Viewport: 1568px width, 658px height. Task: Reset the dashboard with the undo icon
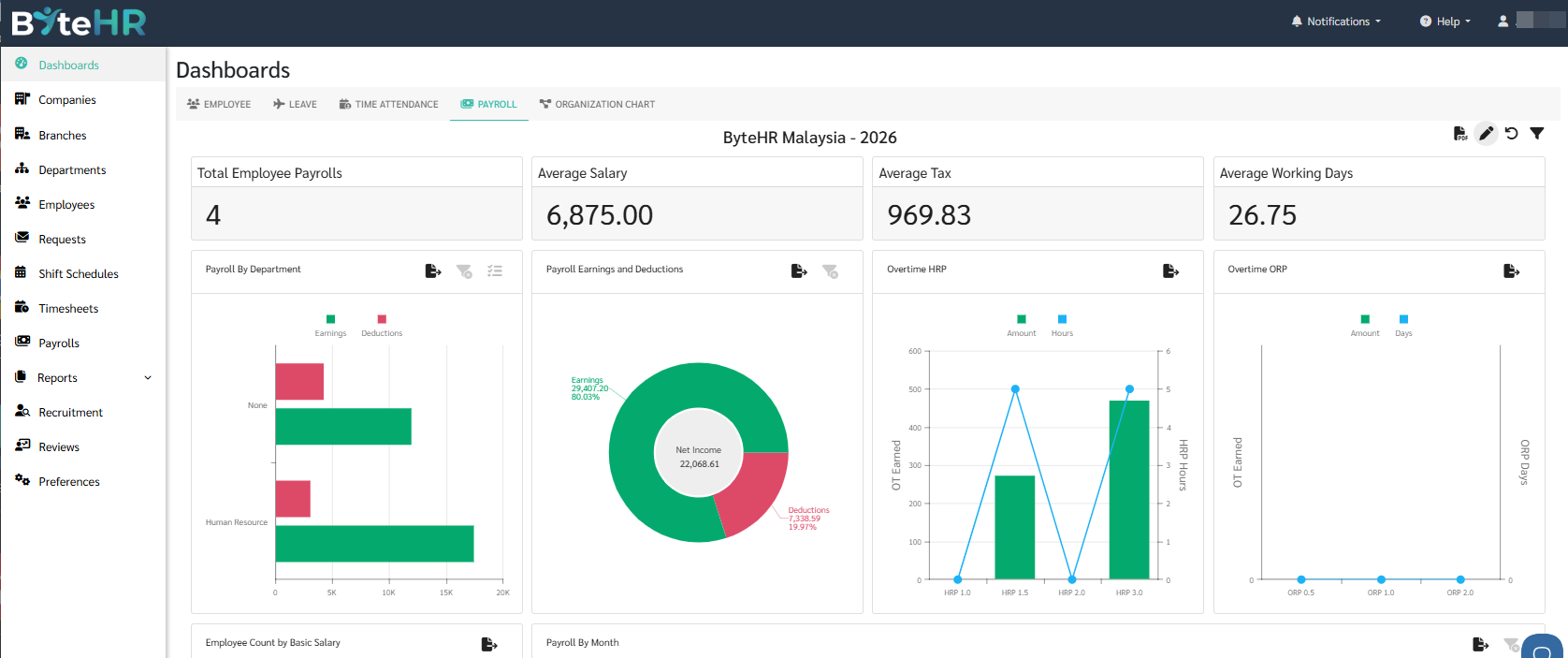click(x=1511, y=134)
